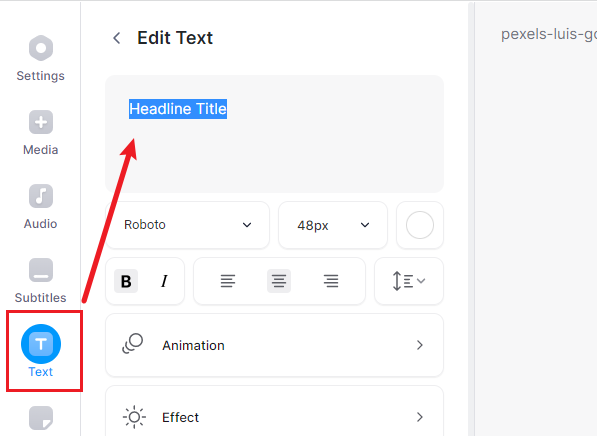
Task: Open the Subtitles sidebar icon
Action: pos(41,270)
